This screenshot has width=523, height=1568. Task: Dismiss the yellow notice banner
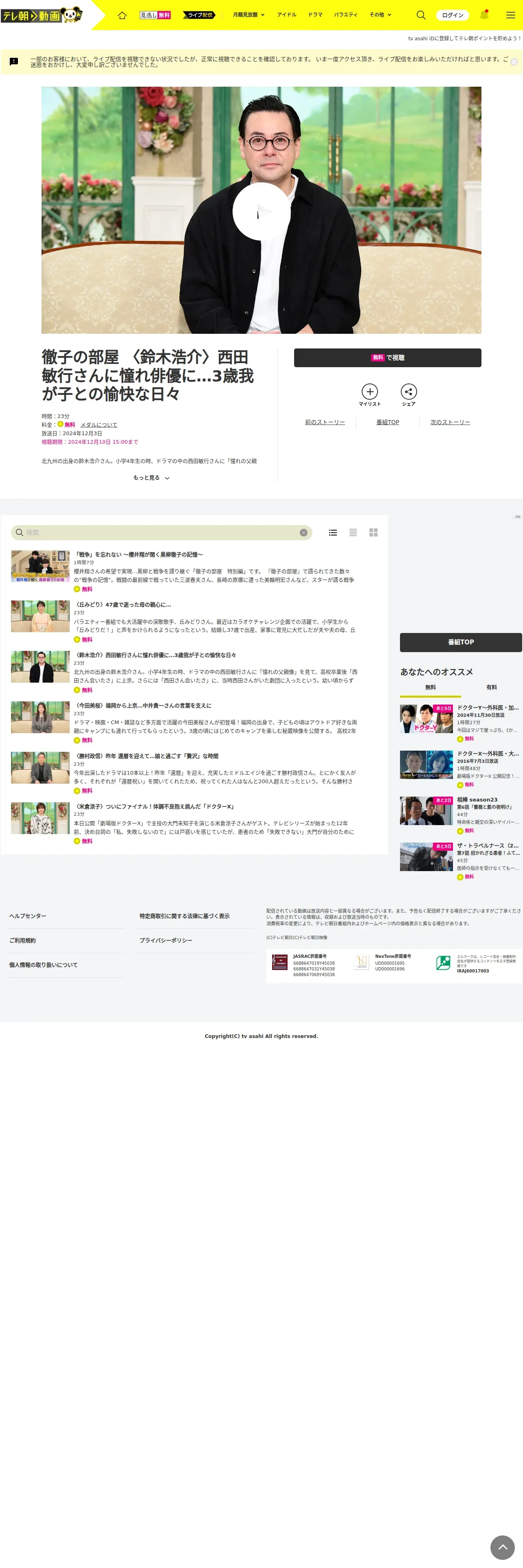tap(514, 62)
